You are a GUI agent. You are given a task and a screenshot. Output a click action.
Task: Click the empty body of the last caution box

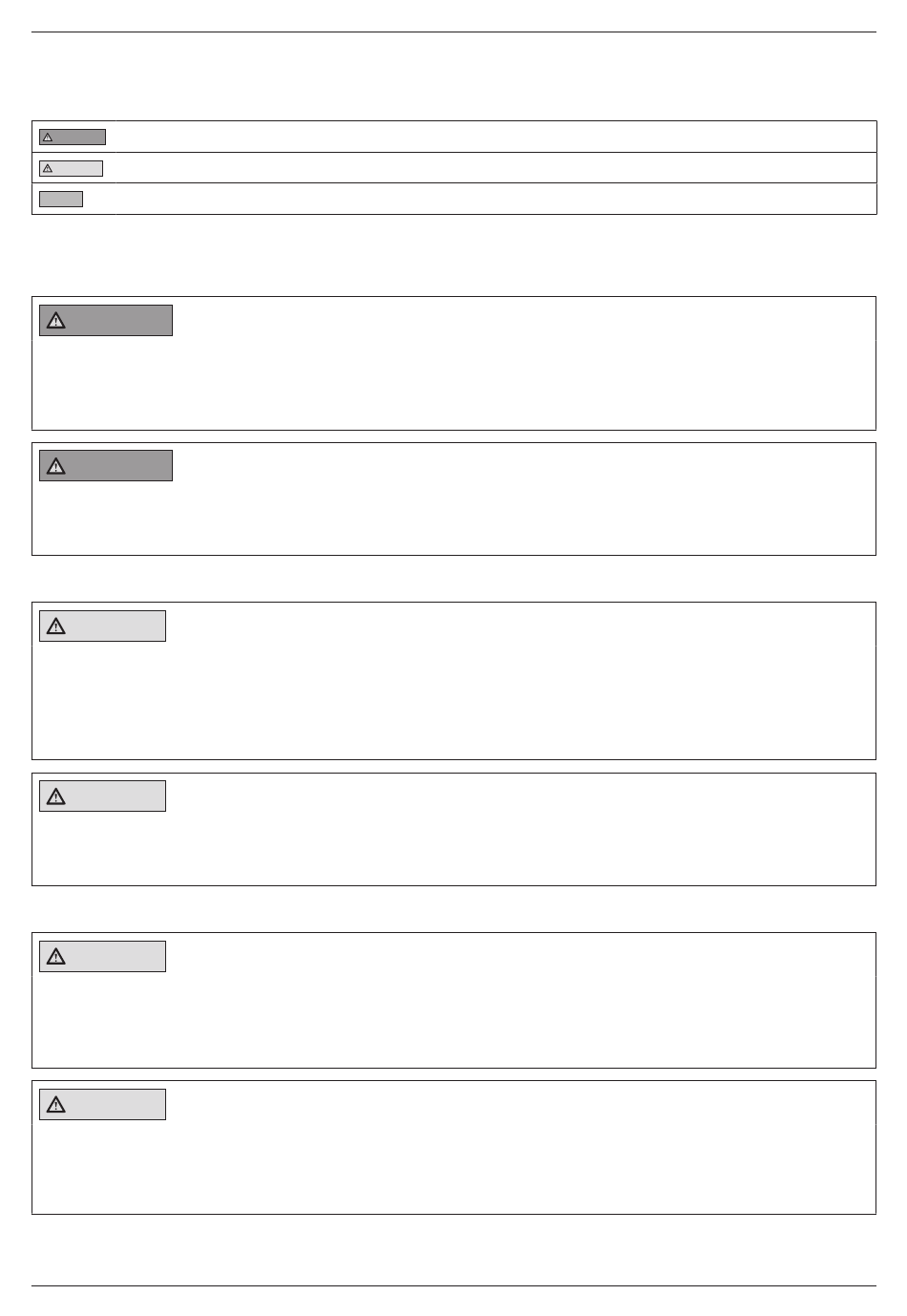(453, 1165)
